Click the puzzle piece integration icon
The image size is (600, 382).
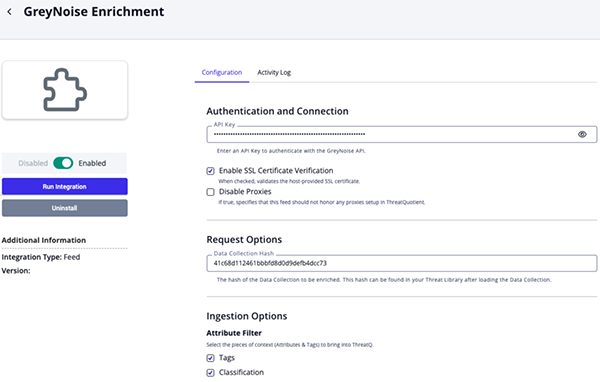[65, 90]
